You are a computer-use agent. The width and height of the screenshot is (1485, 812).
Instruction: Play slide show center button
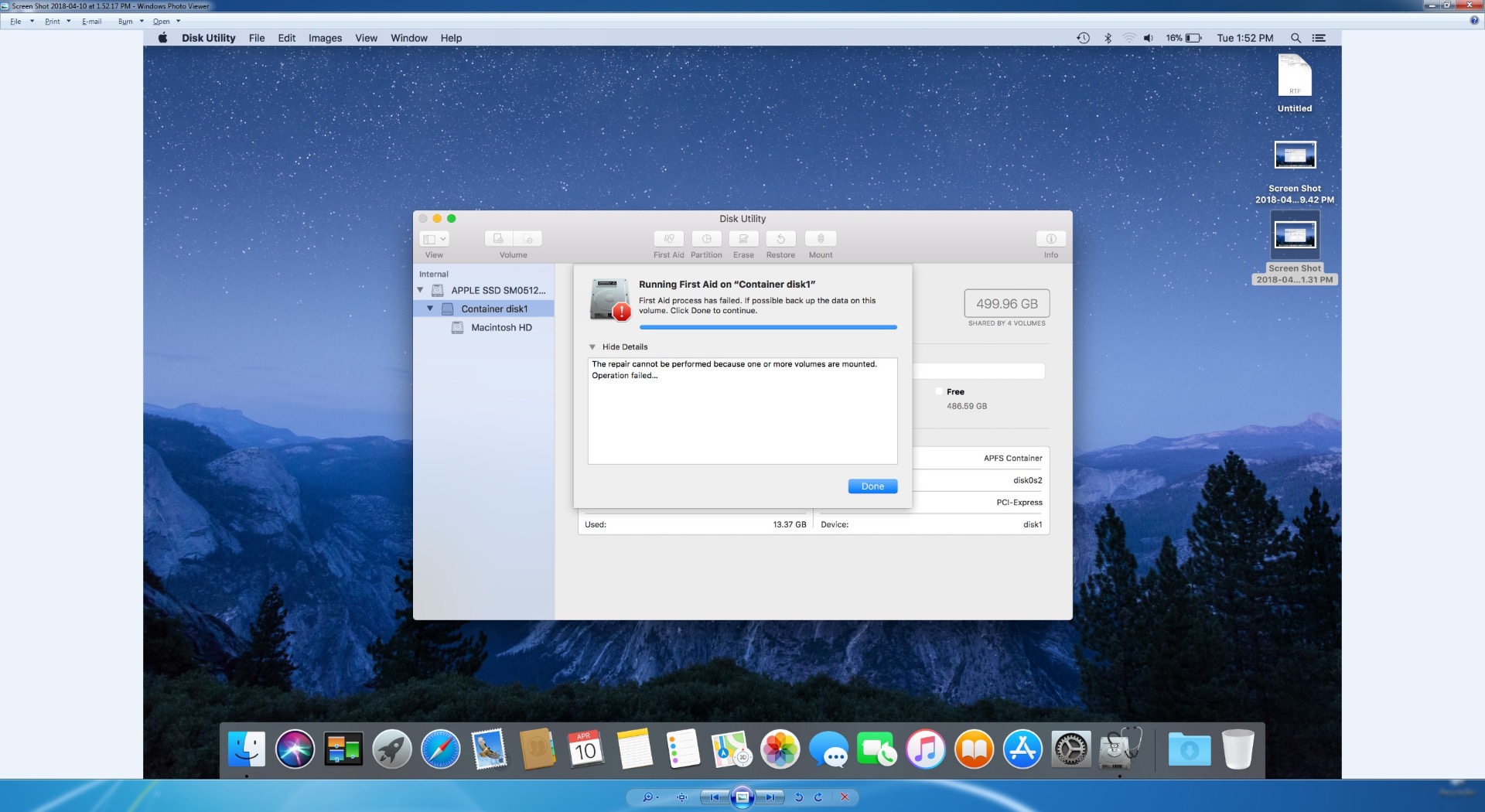(742, 797)
